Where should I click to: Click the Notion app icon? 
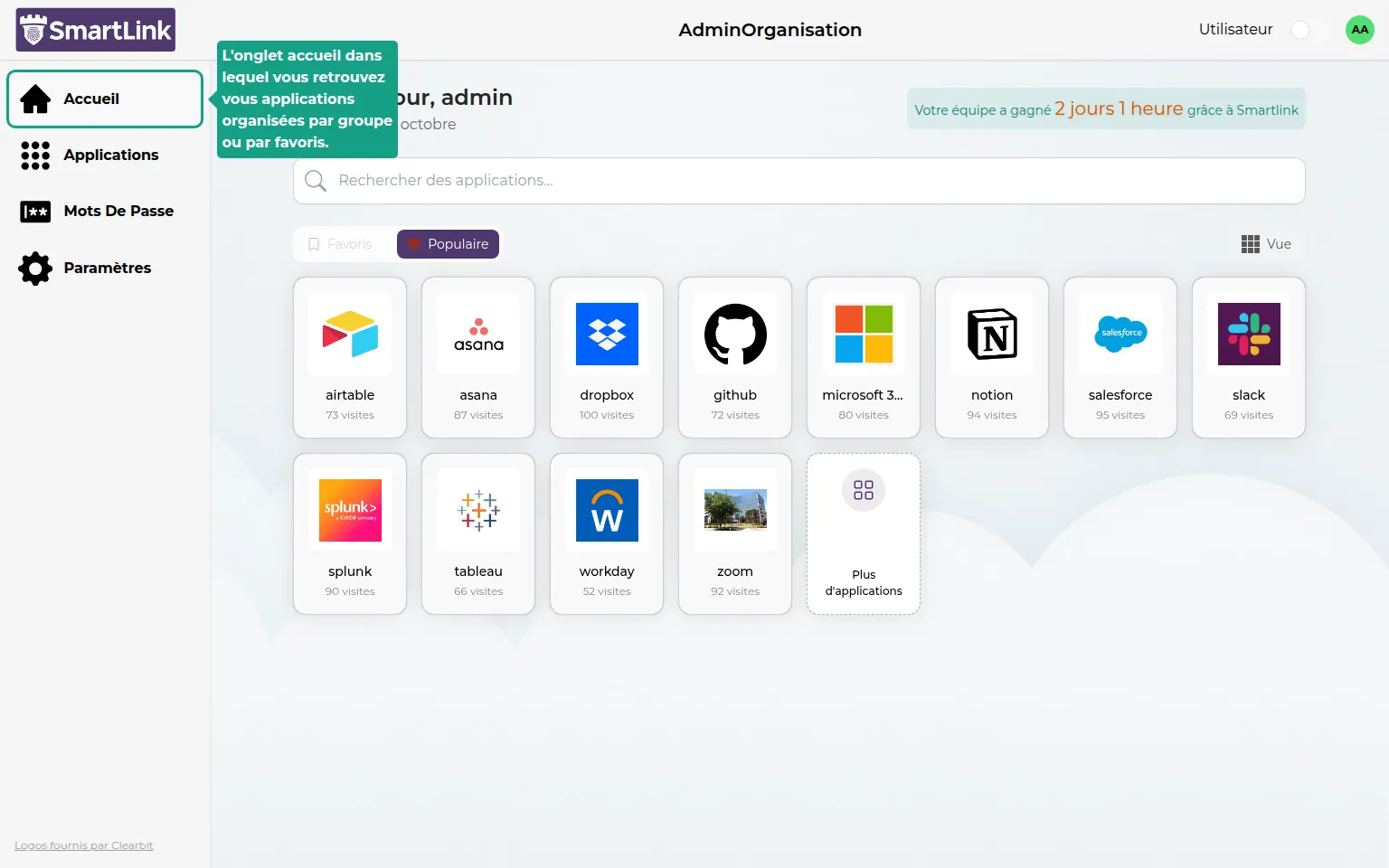(x=992, y=357)
